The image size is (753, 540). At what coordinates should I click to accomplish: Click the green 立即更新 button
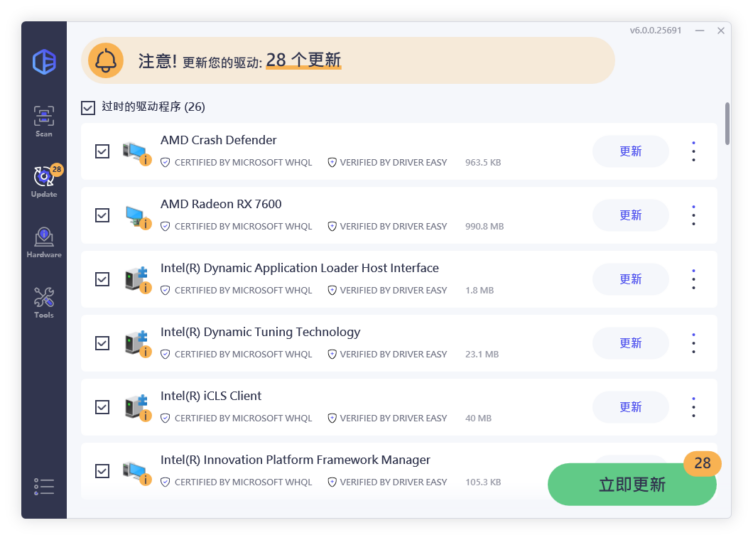click(x=631, y=485)
